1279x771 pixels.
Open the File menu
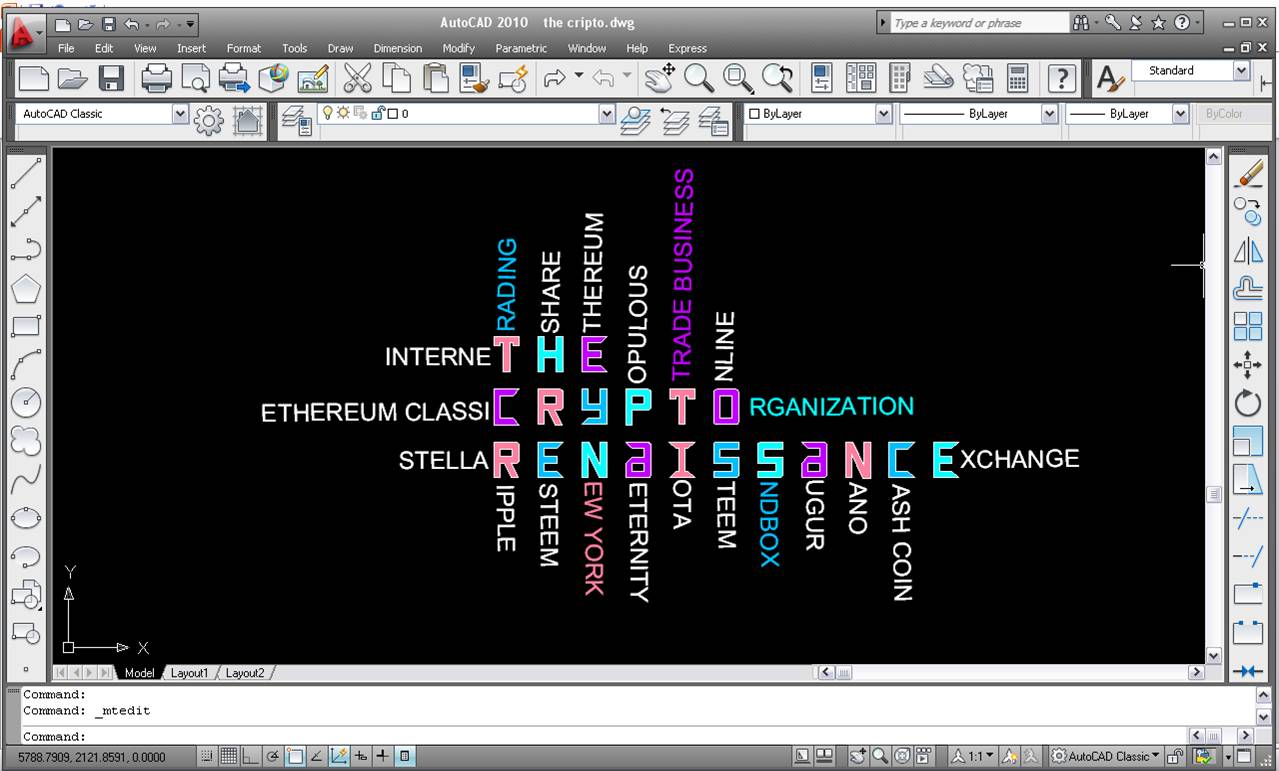click(x=66, y=48)
